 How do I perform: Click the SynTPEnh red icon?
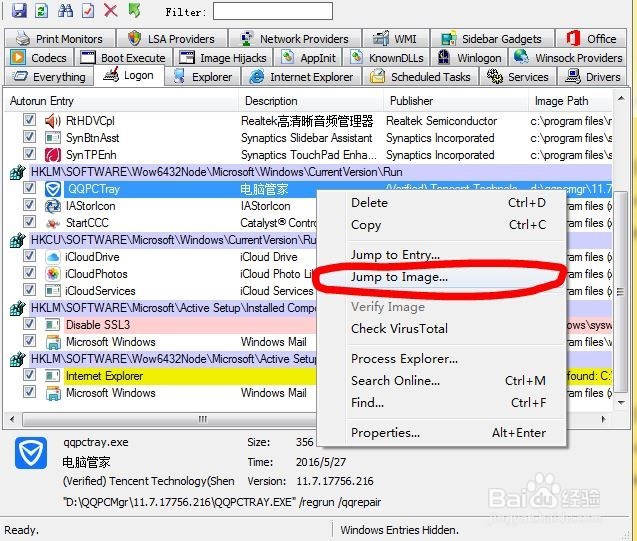click(53, 155)
